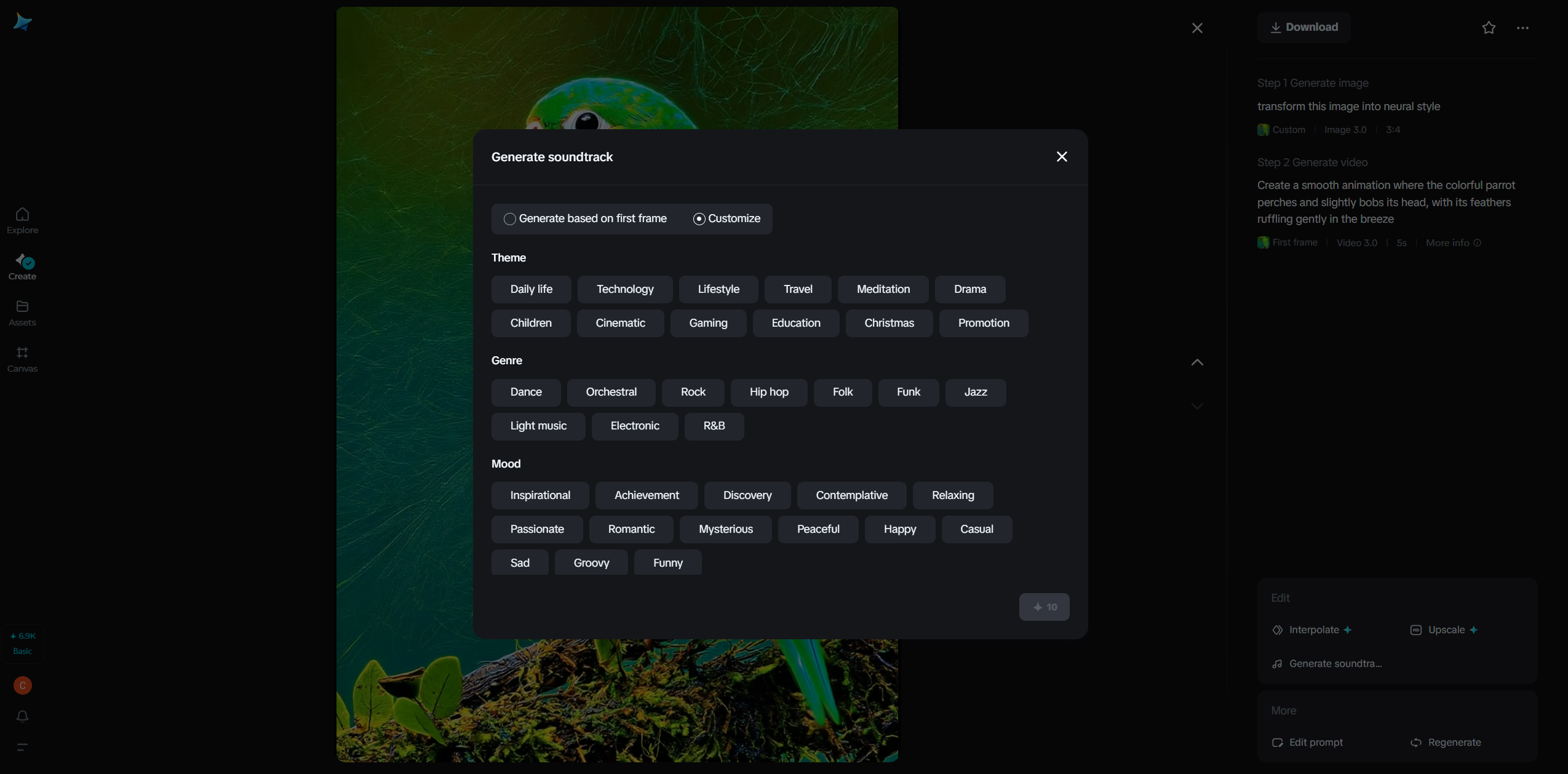1568x774 pixels.
Task: Click the Download button
Action: pyautogui.click(x=1304, y=27)
